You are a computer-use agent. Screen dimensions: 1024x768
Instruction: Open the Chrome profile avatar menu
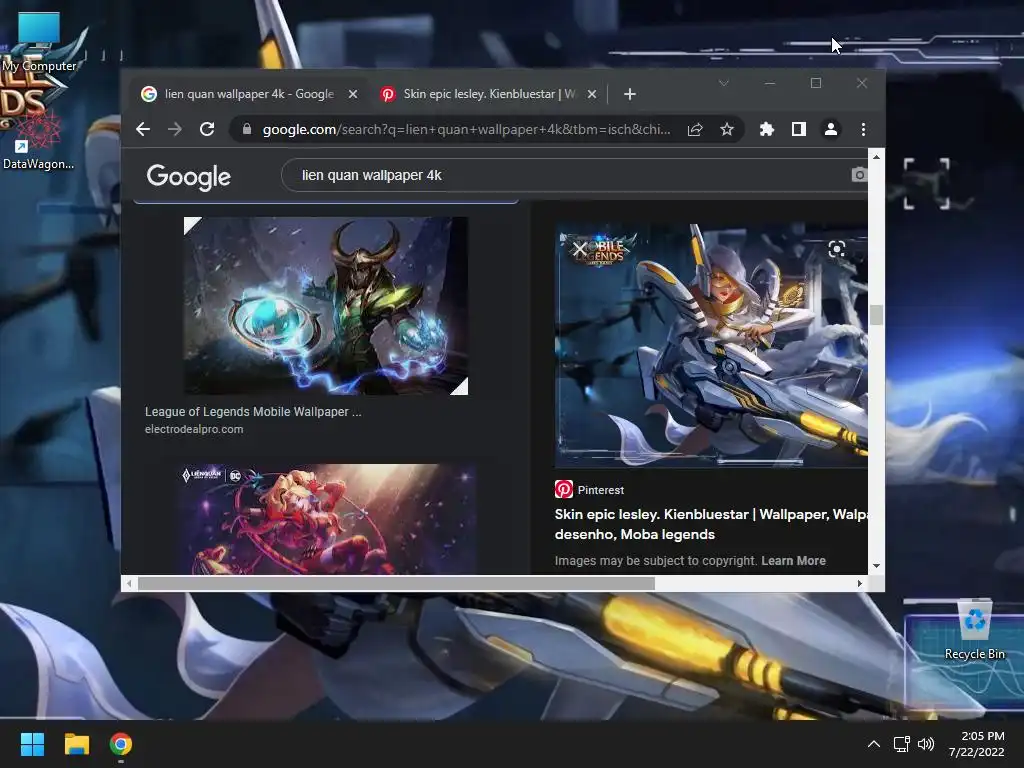click(x=831, y=129)
